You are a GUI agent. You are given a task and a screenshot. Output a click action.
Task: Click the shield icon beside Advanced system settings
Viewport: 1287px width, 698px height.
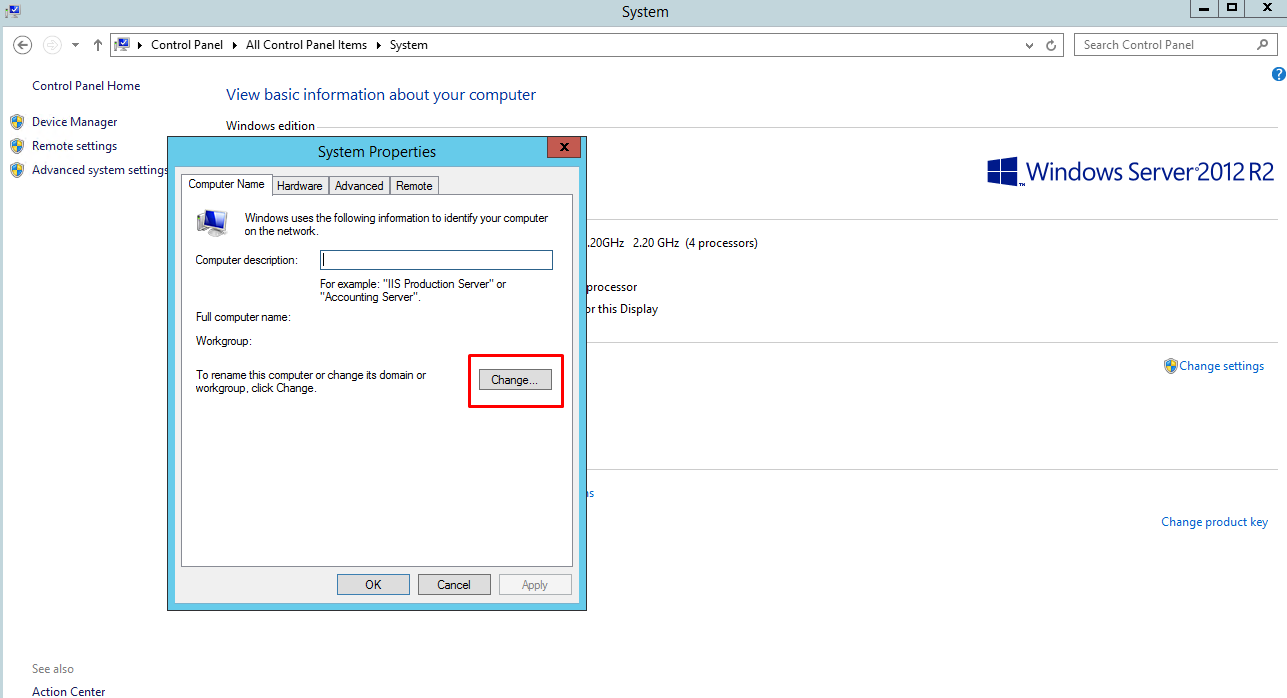pos(17,170)
